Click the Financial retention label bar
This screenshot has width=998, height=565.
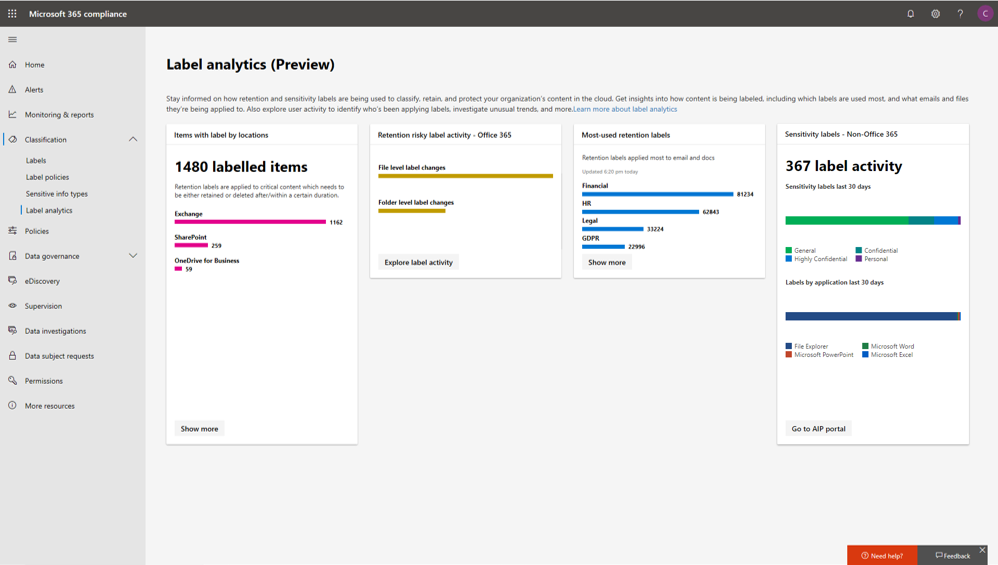[657, 194]
